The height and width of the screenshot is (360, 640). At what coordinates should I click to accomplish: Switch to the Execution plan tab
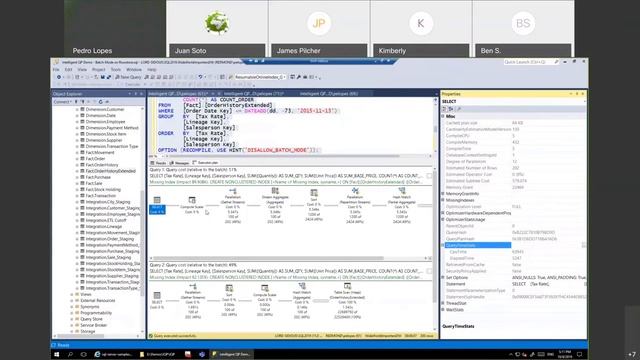click(x=206, y=163)
